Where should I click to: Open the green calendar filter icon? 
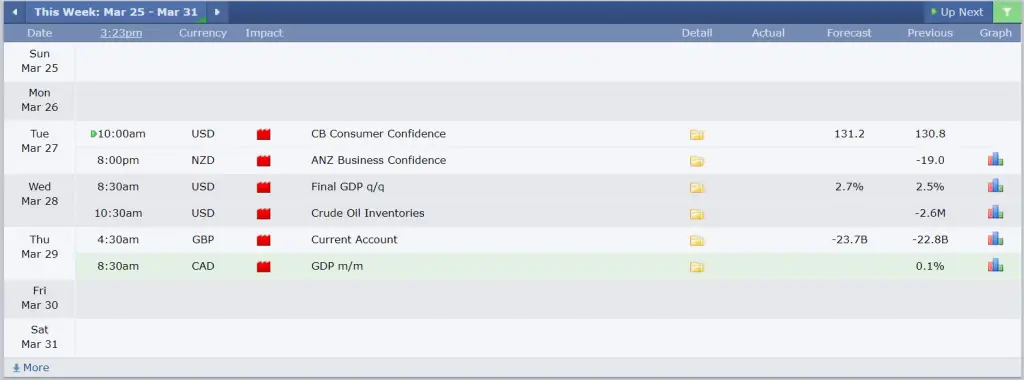click(x=1007, y=12)
